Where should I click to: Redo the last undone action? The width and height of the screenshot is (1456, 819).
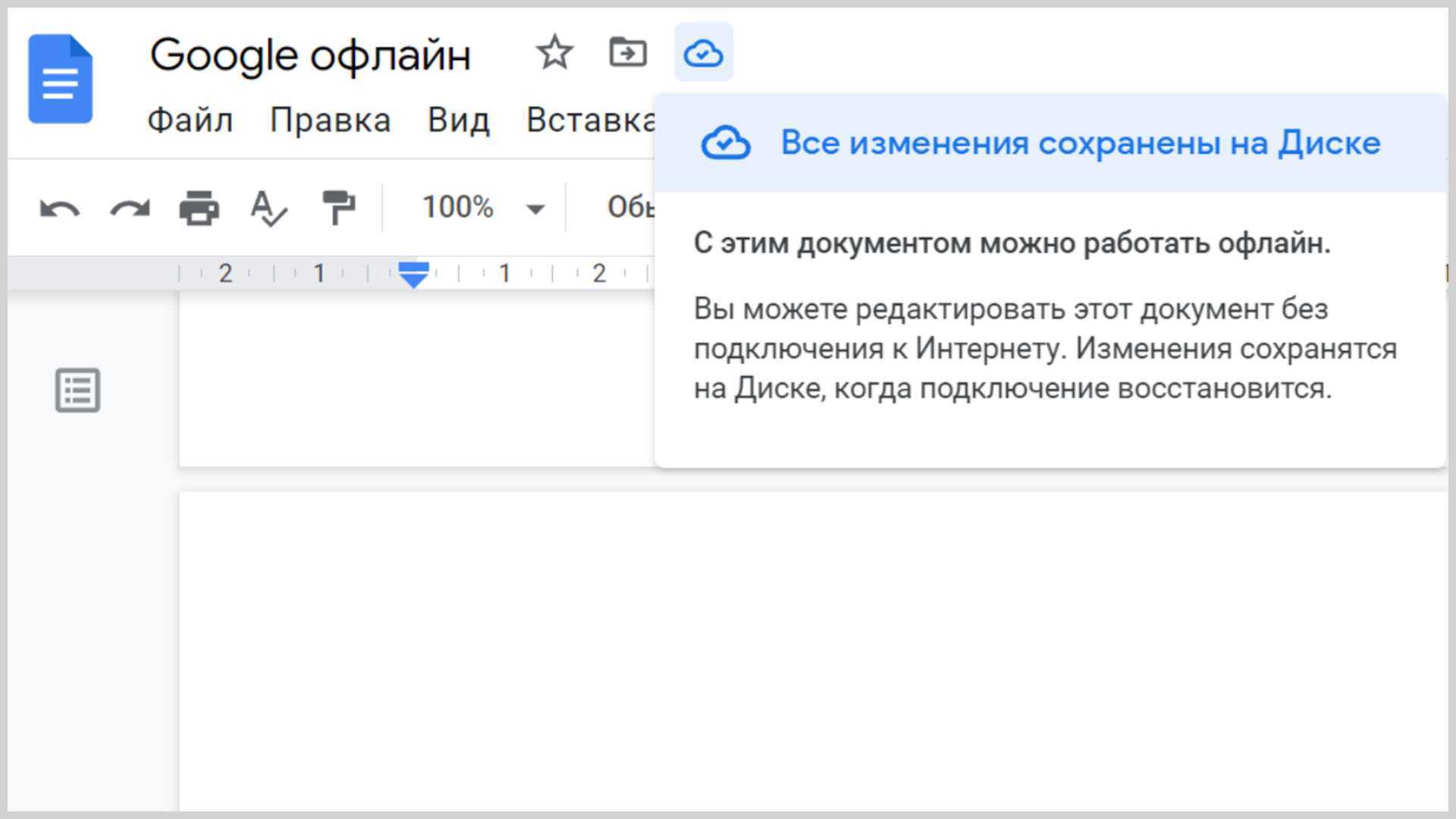click(130, 208)
